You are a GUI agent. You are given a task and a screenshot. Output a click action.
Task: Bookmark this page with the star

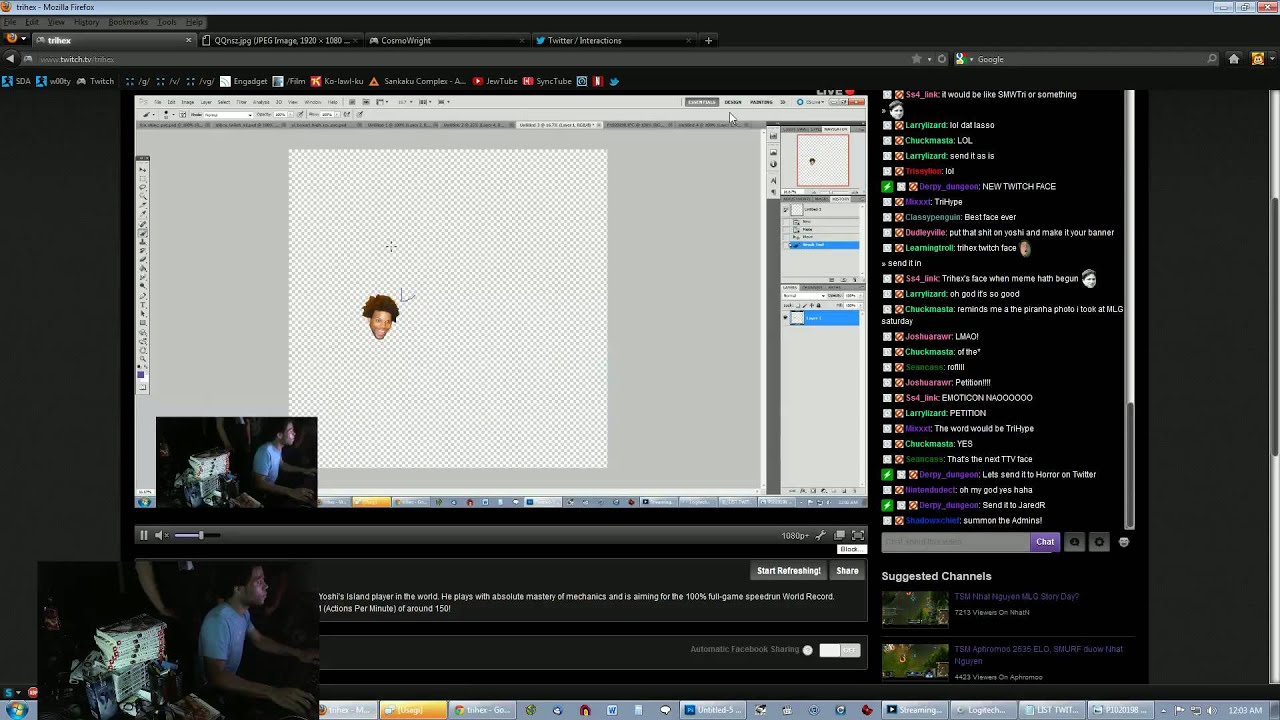coord(916,59)
